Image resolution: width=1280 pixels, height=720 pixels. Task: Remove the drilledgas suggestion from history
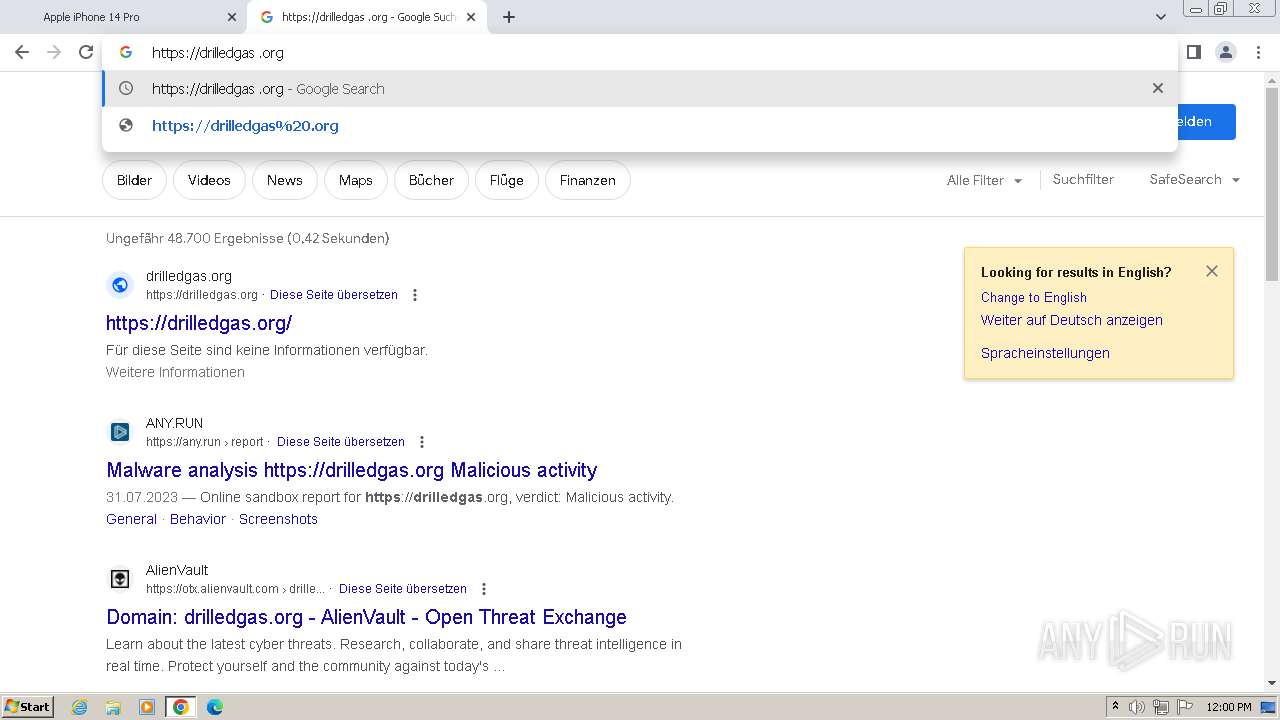(1157, 88)
